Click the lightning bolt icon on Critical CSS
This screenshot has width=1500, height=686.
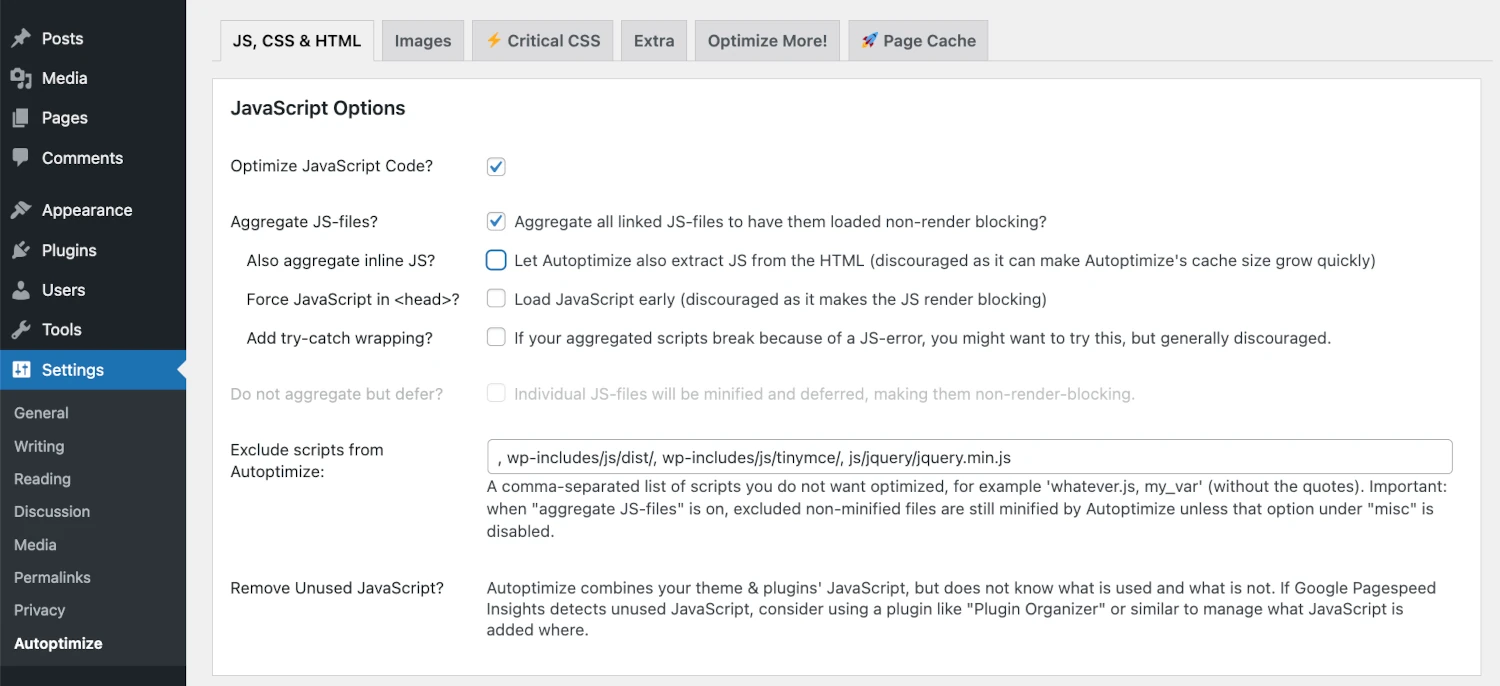(x=493, y=40)
